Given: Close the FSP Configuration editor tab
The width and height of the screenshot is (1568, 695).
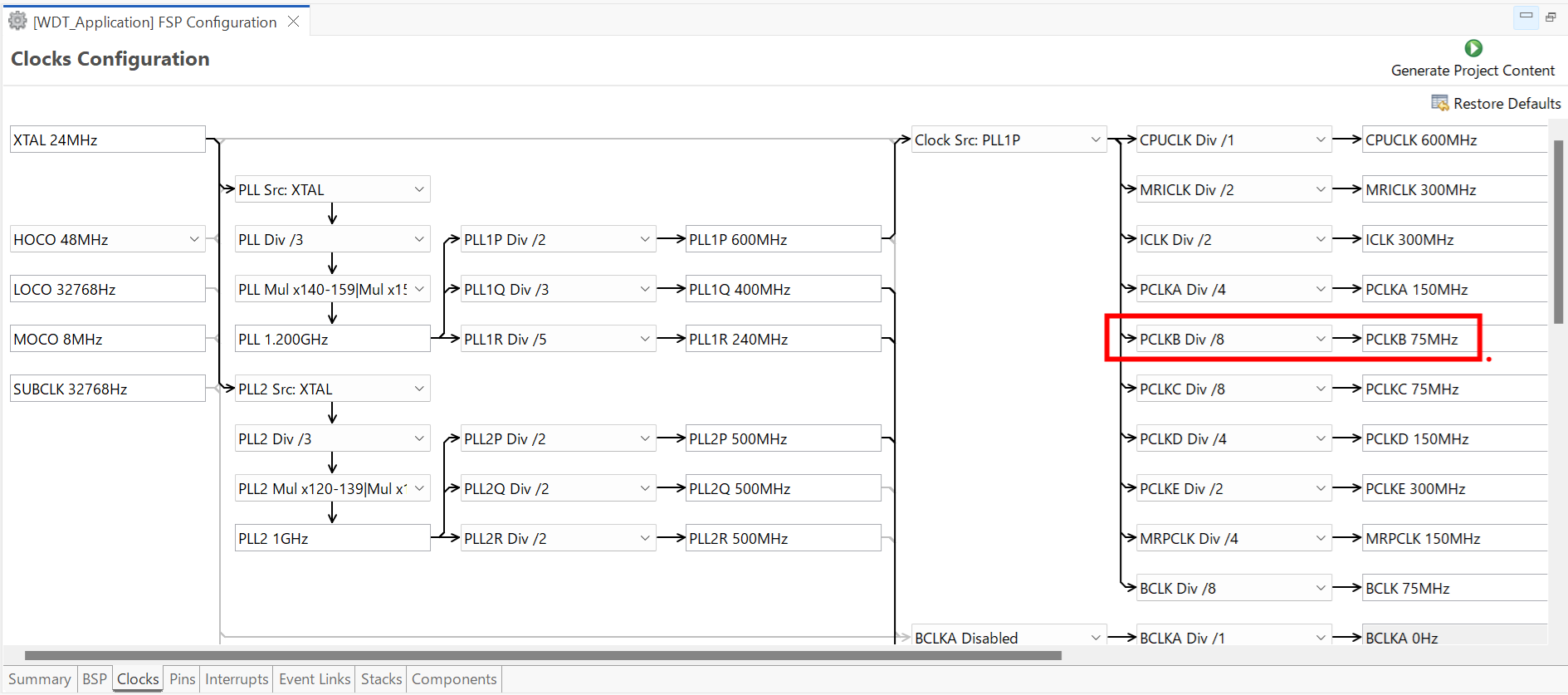Looking at the screenshot, I should [x=293, y=22].
